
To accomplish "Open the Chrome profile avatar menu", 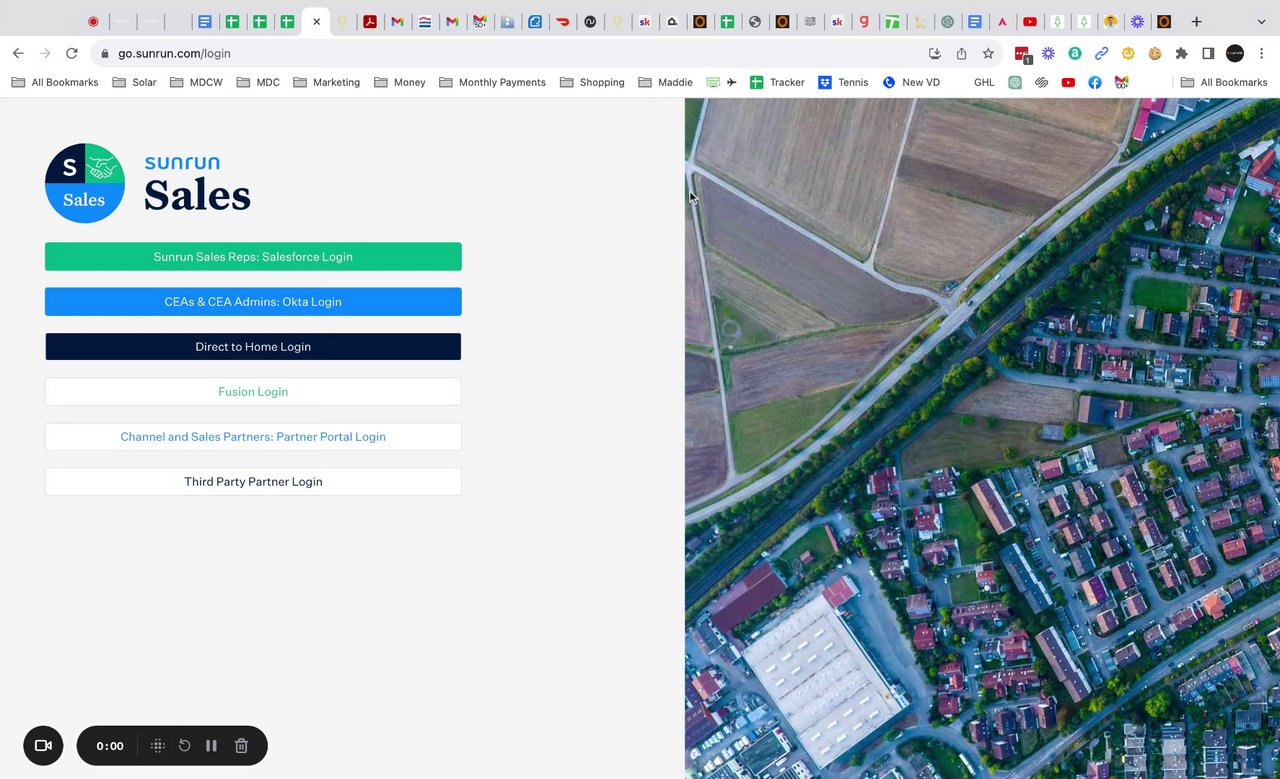I will tap(1235, 53).
